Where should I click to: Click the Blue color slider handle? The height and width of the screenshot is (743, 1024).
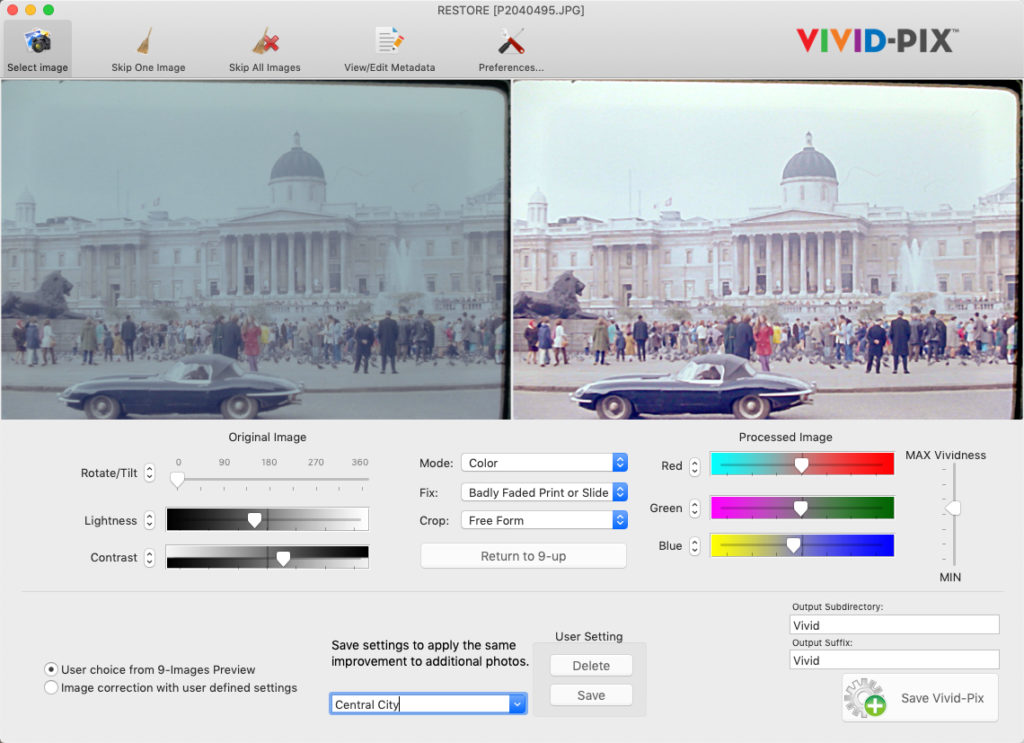(x=793, y=545)
